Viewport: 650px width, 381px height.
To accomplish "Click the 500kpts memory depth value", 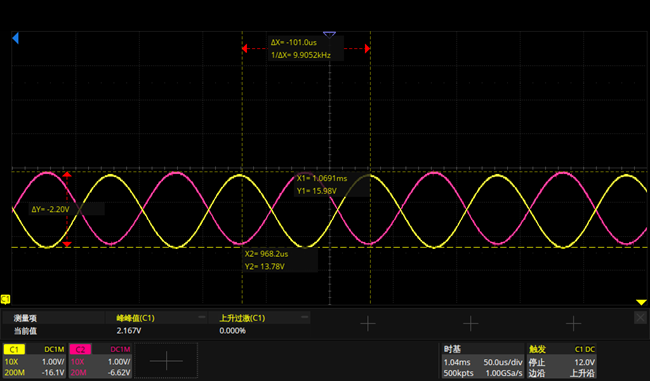I will 458,373.
